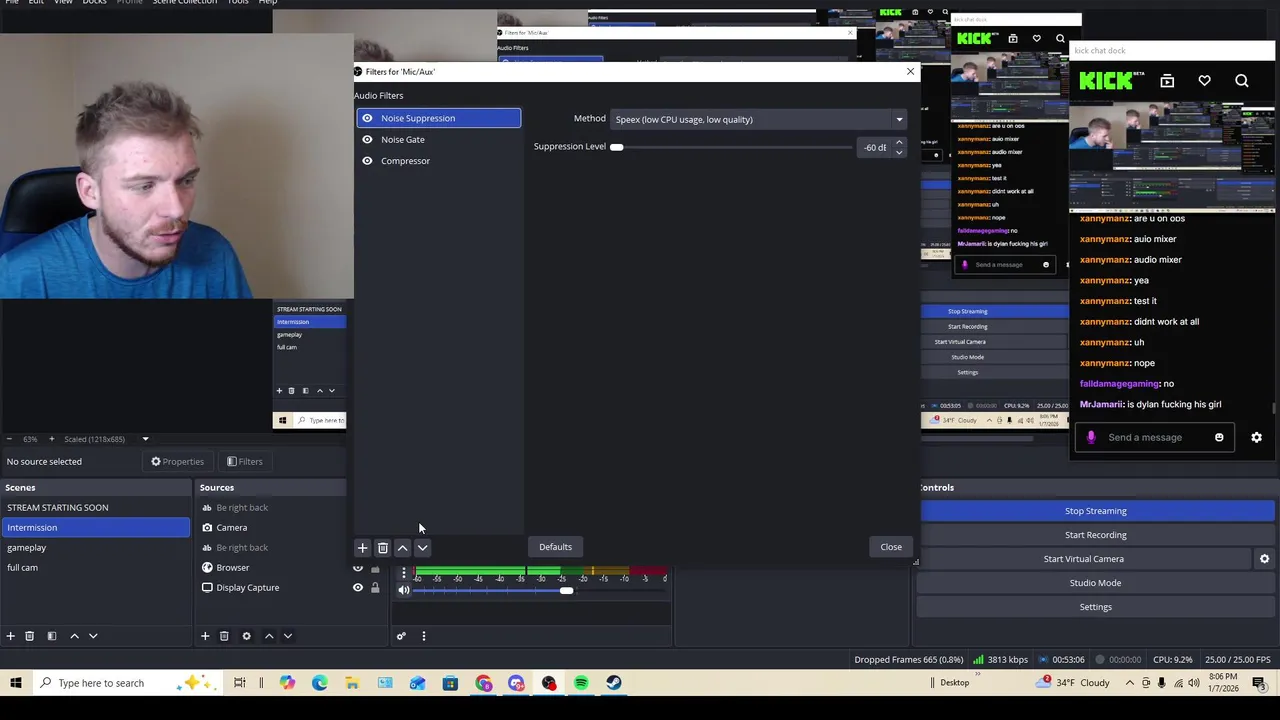The width and height of the screenshot is (1280, 720).
Task: Open the suppression Method dropdown
Action: coord(758,119)
